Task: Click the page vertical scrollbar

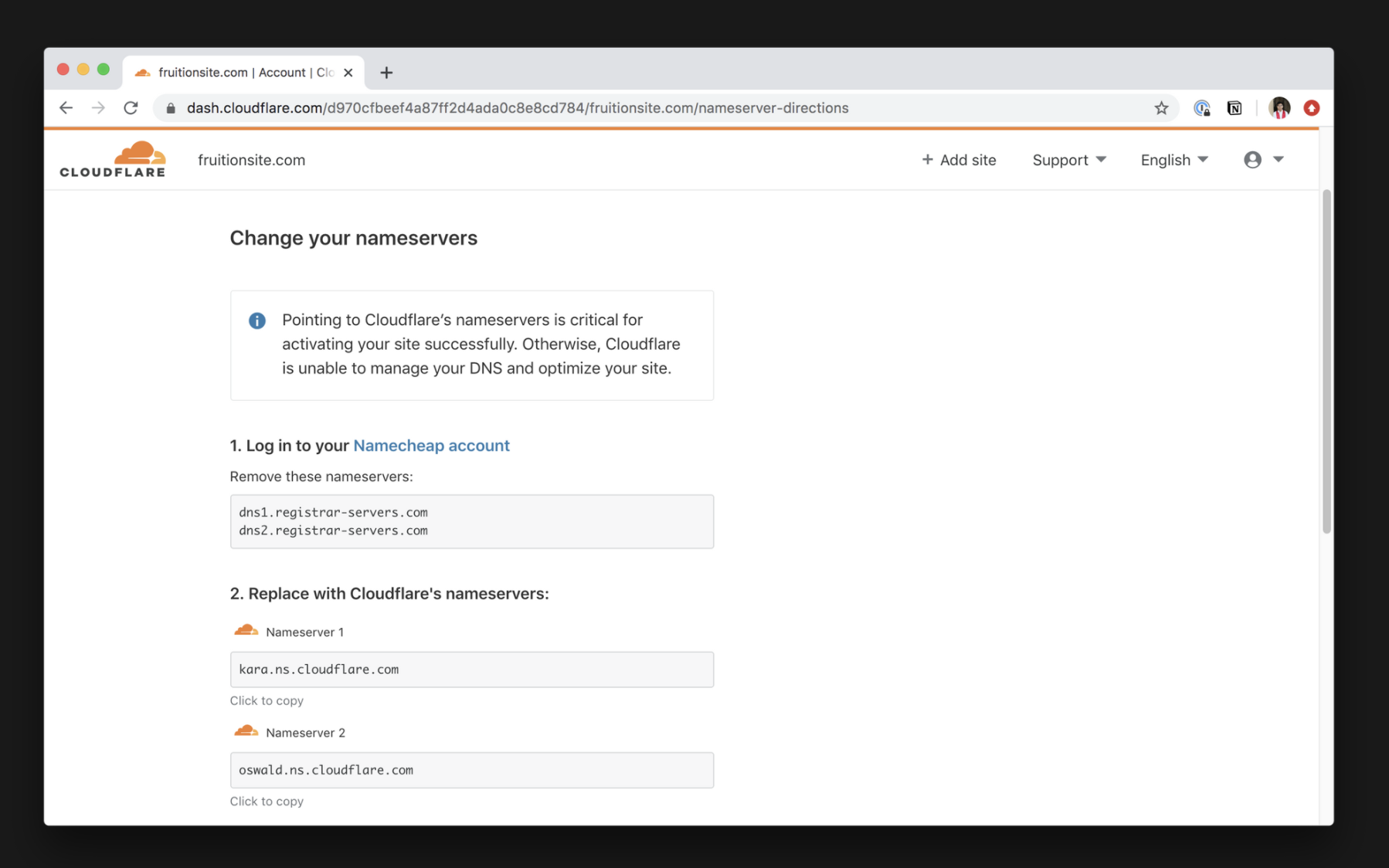Action: tap(1326, 361)
